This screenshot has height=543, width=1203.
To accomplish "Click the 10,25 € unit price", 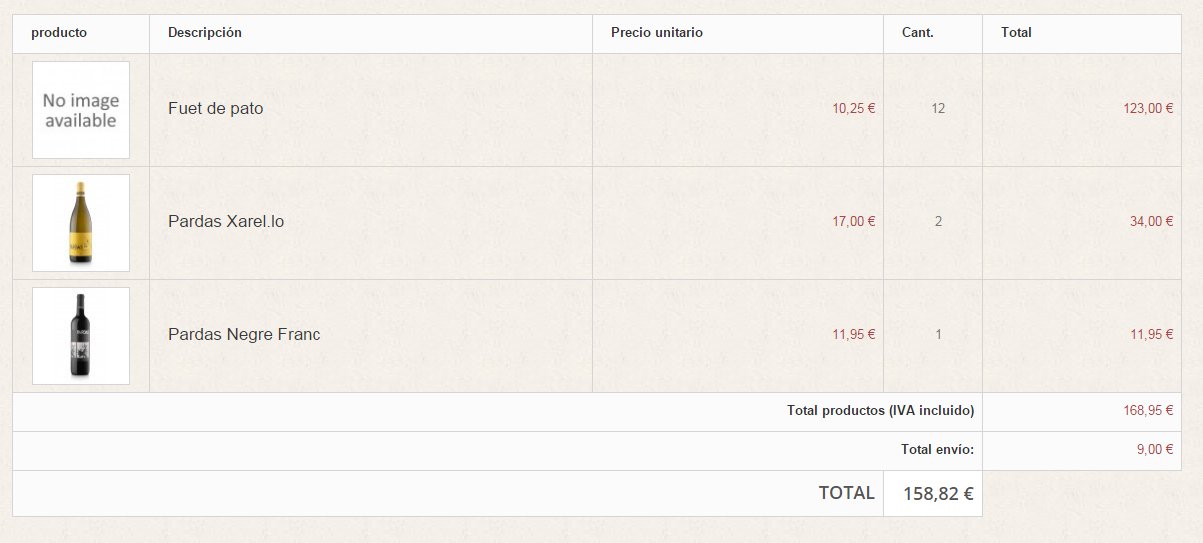I will 854,109.
